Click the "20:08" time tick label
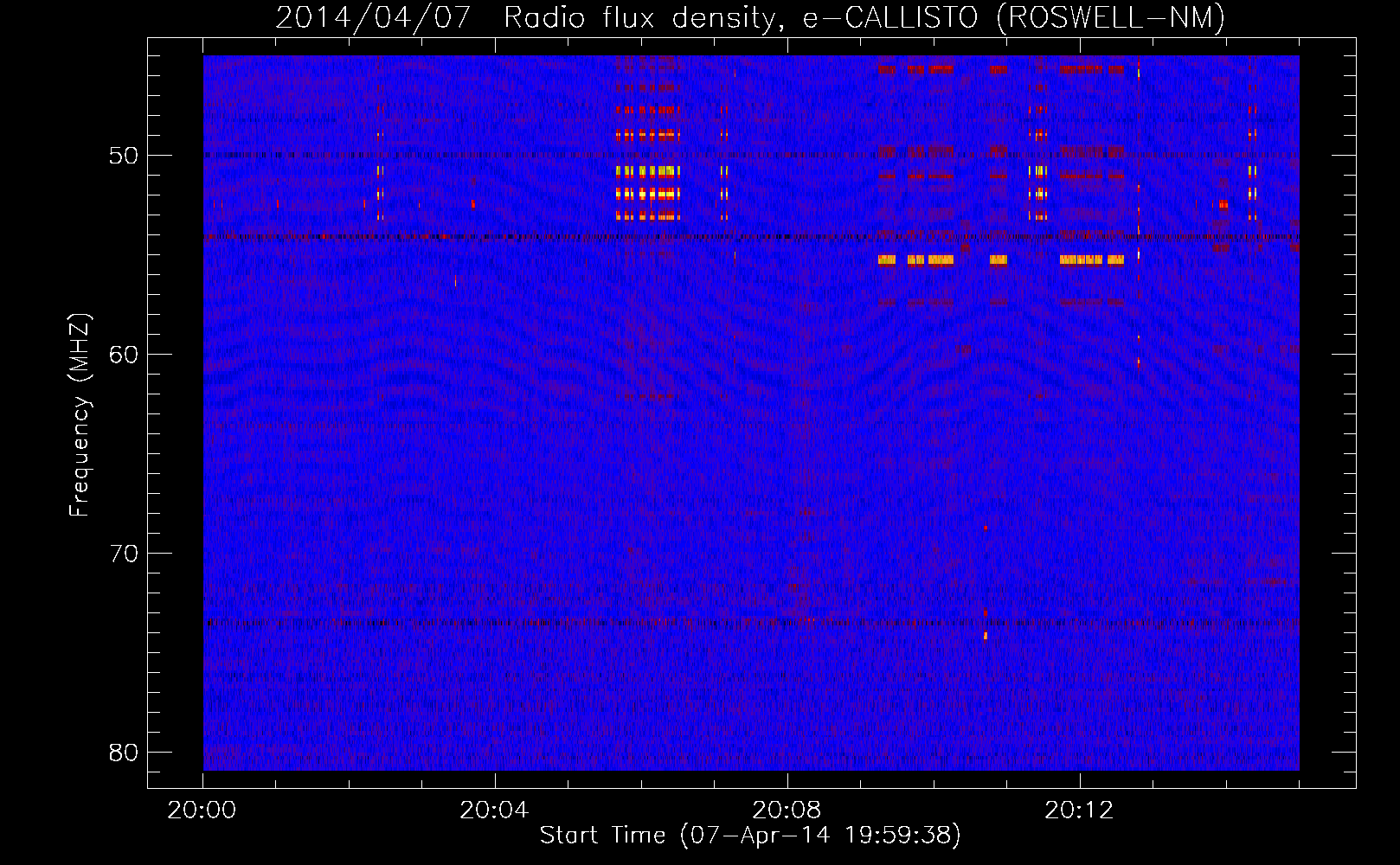This screenshot has height=865, width=1400. tap(787, 811)
